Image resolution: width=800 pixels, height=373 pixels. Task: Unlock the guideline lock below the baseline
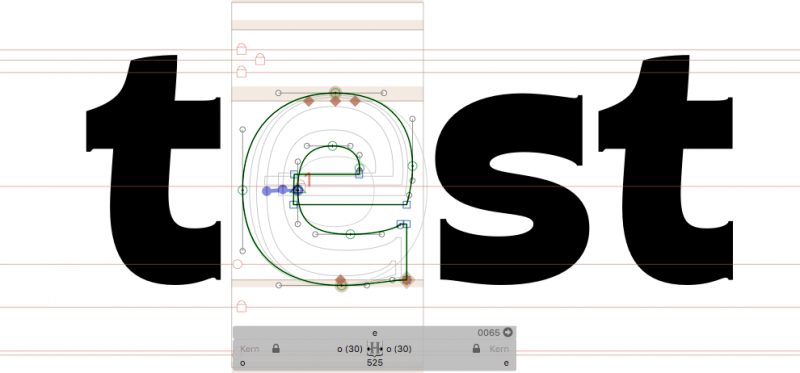[242, 306]
